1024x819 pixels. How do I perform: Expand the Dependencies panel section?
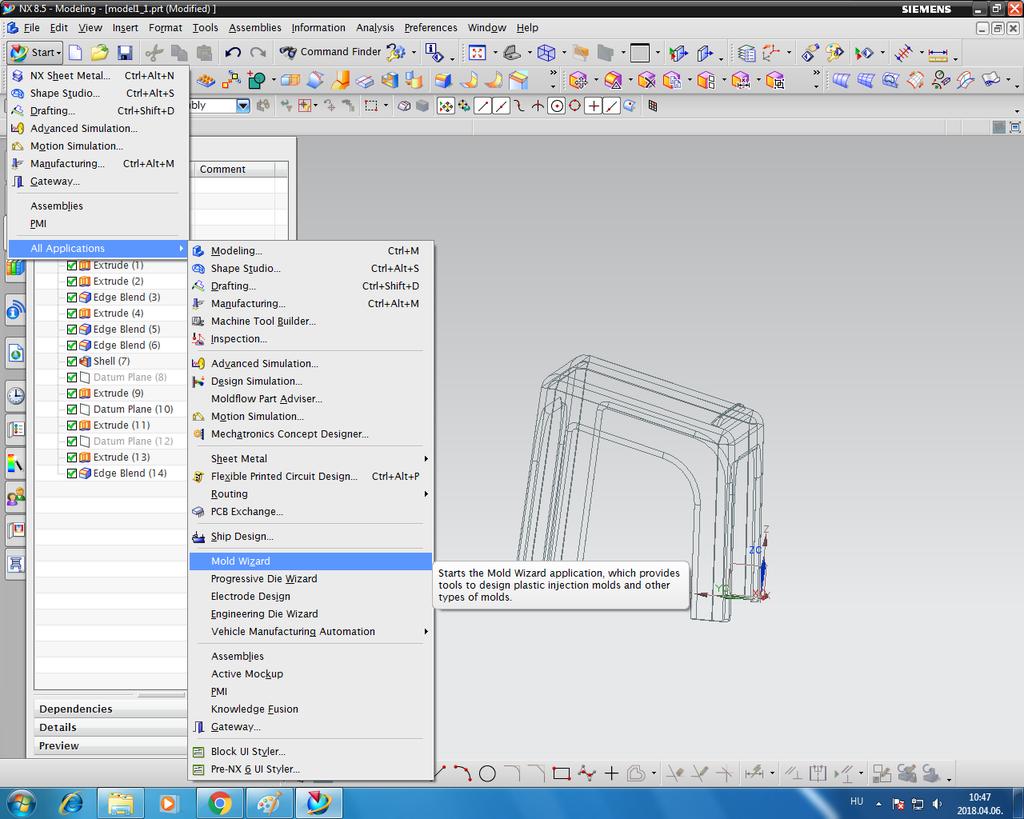tap(110, 709)
